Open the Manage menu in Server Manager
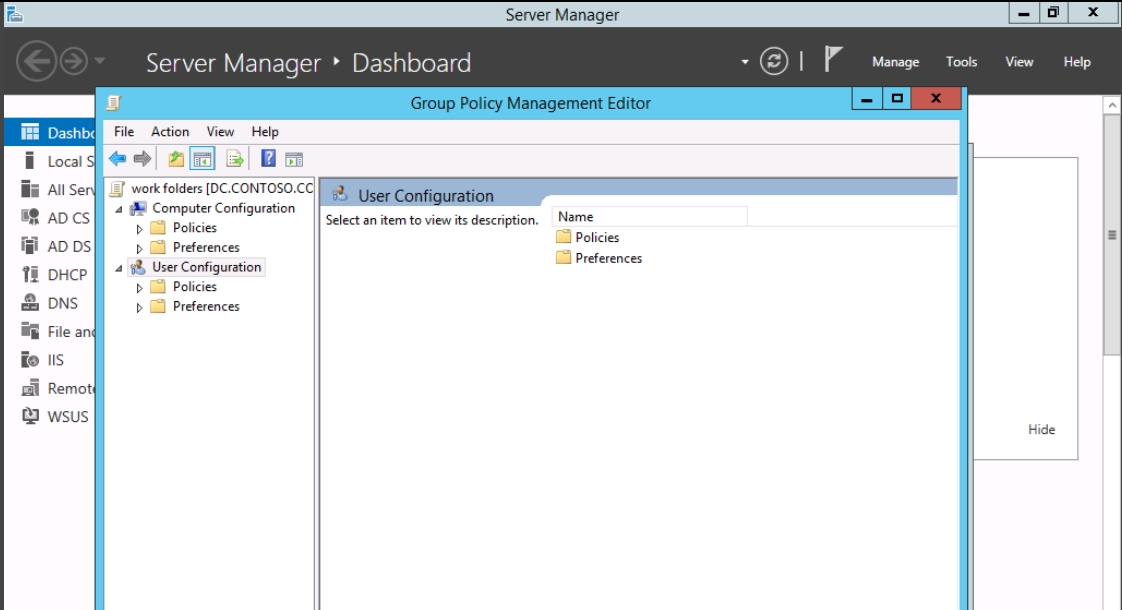Image resolution: width=1122 pixels, height=610 pixels. pos(895,62)
